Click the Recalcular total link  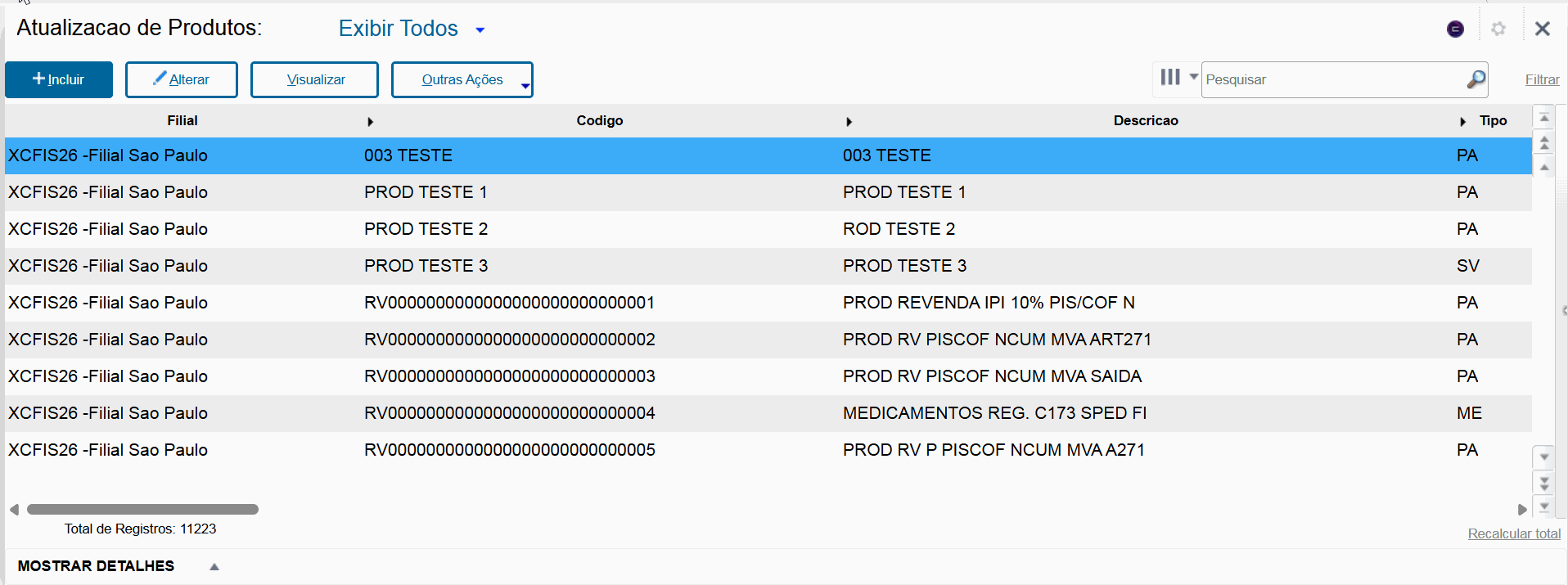(1514, 533)
